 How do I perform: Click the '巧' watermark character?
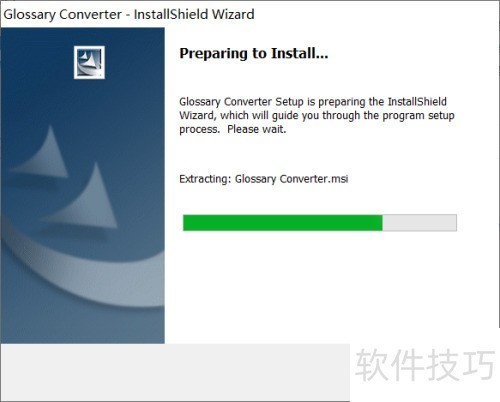[480, 365]
